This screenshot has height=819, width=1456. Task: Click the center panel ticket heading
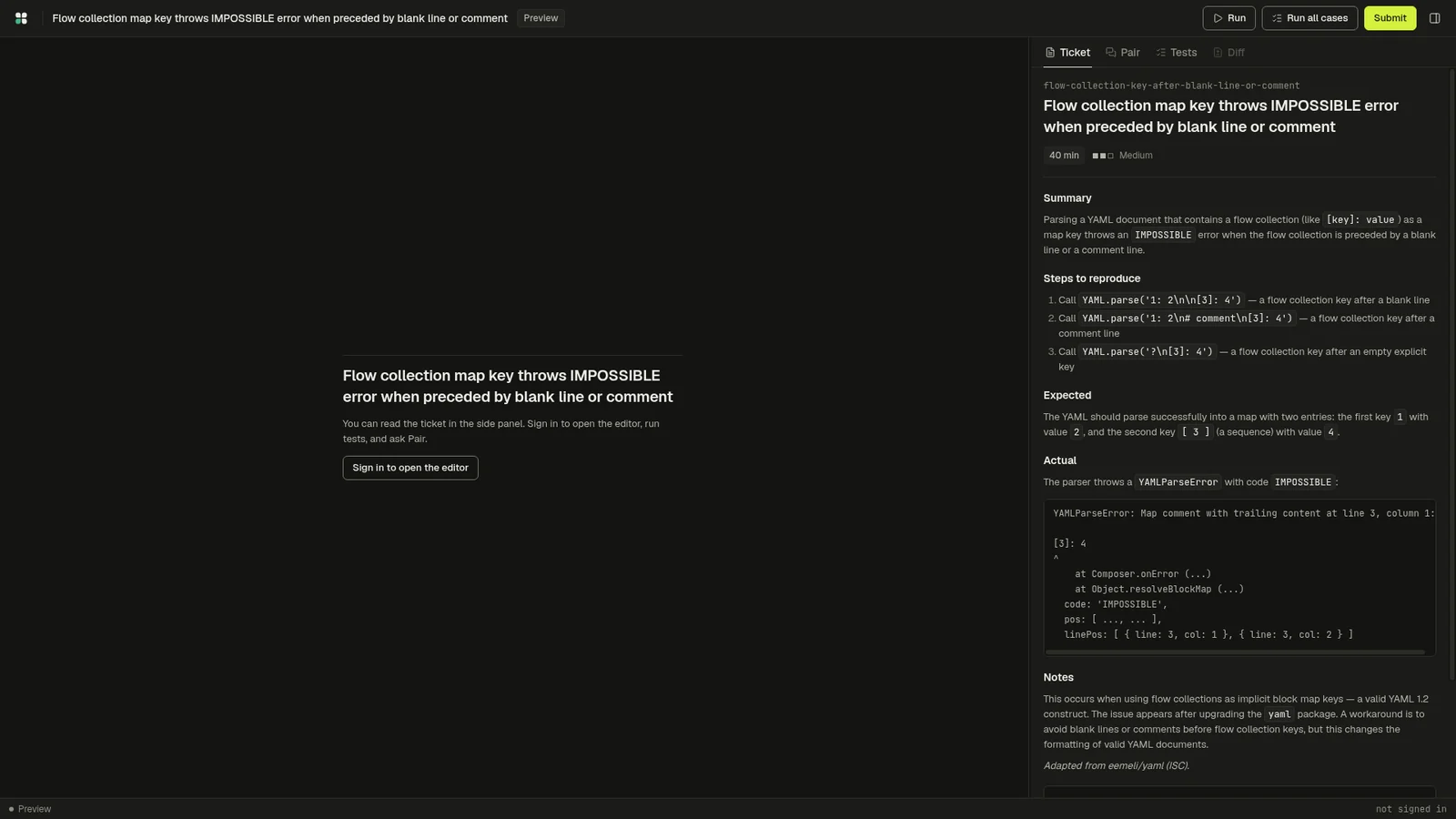[x=508, y=386]
